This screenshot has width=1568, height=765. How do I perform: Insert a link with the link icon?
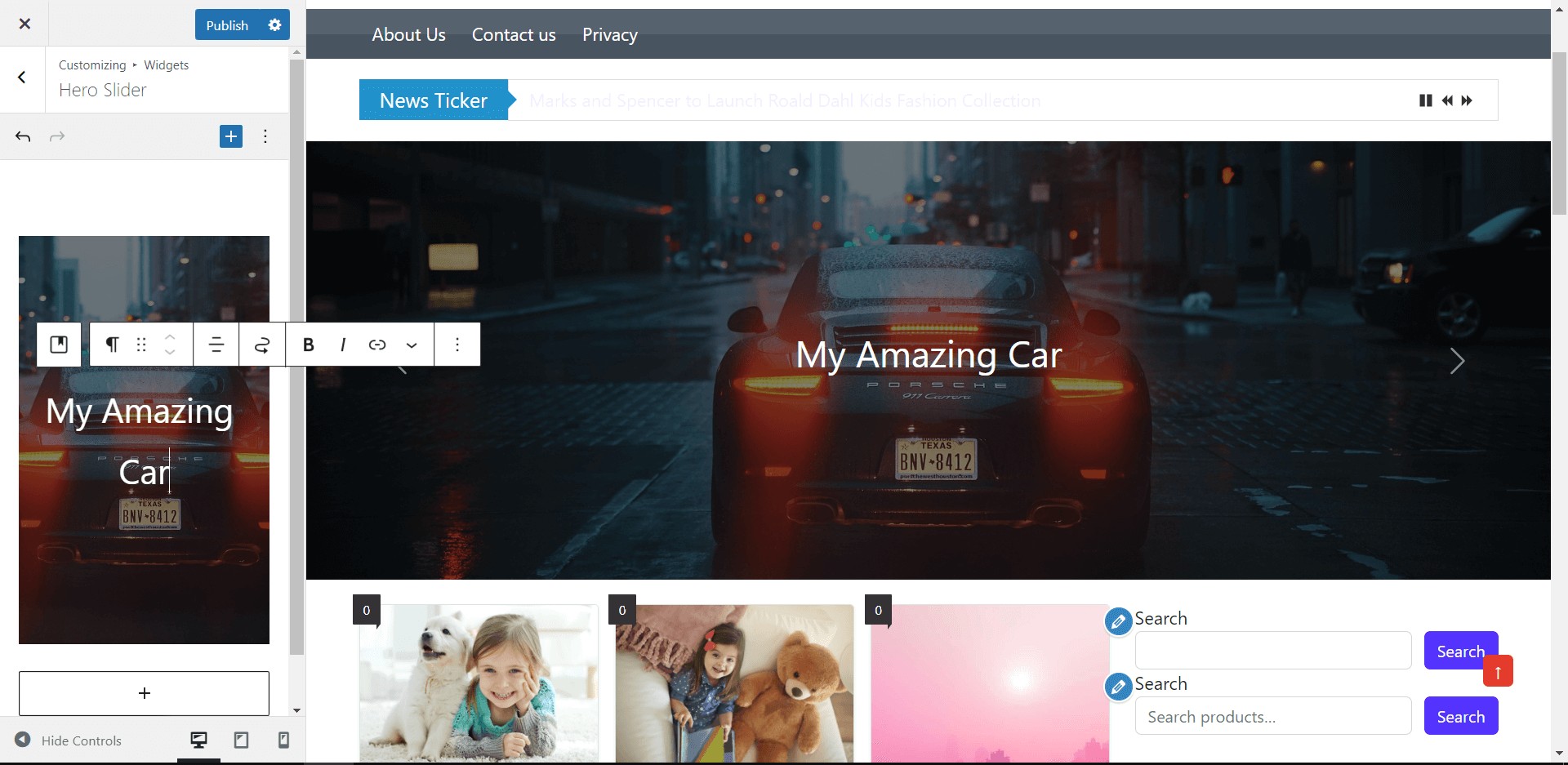pyautogui.click(x=377, y=345)
